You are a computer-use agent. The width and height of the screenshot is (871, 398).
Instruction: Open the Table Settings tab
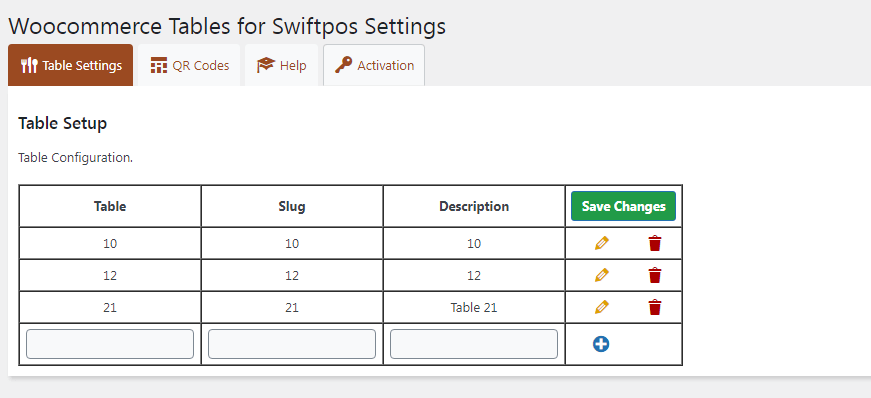(x=71, y=65)
